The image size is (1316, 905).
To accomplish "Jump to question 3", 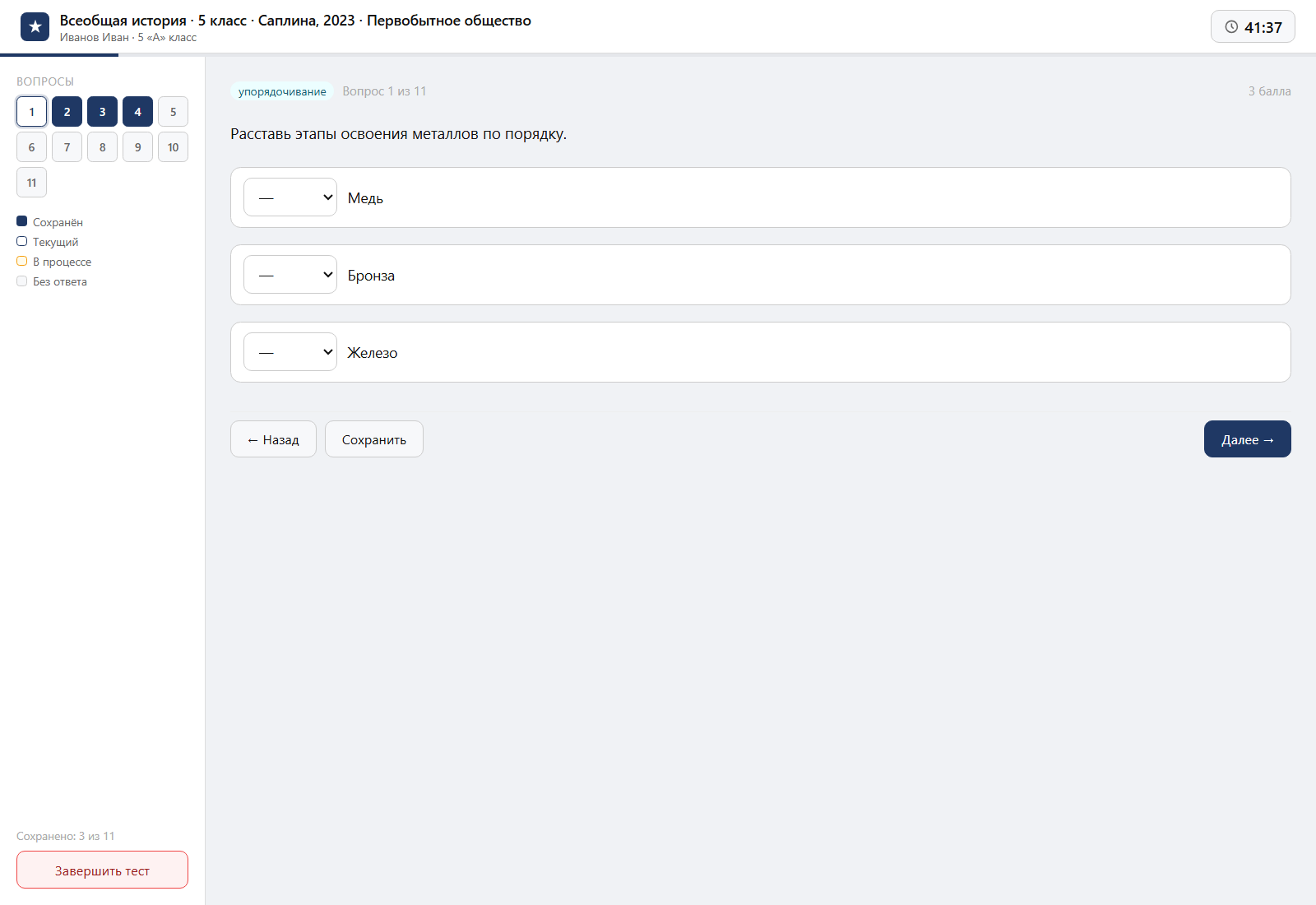I will pyautogui.click(x=102, y=112).
